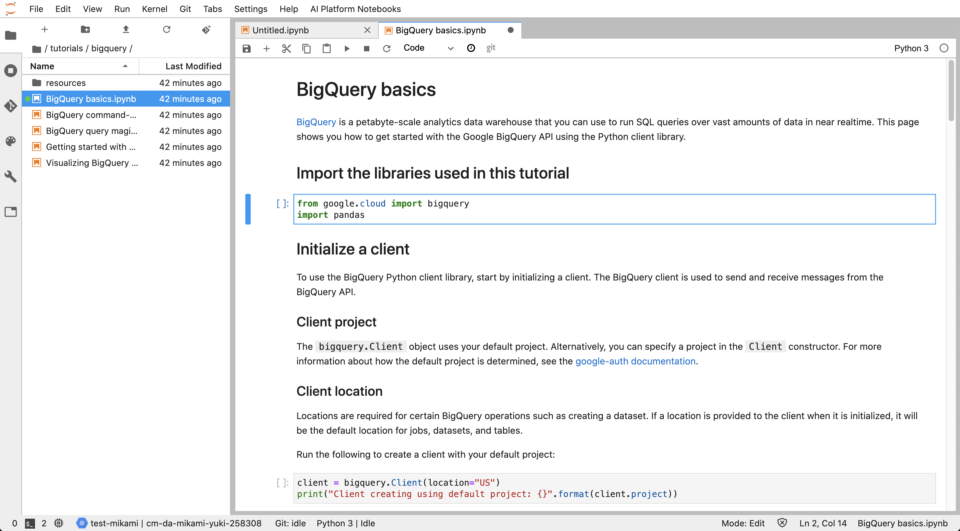The height and width of the screenshot is (531, 960).
Task: Click the new launcher plus icon
Action: 44,29
